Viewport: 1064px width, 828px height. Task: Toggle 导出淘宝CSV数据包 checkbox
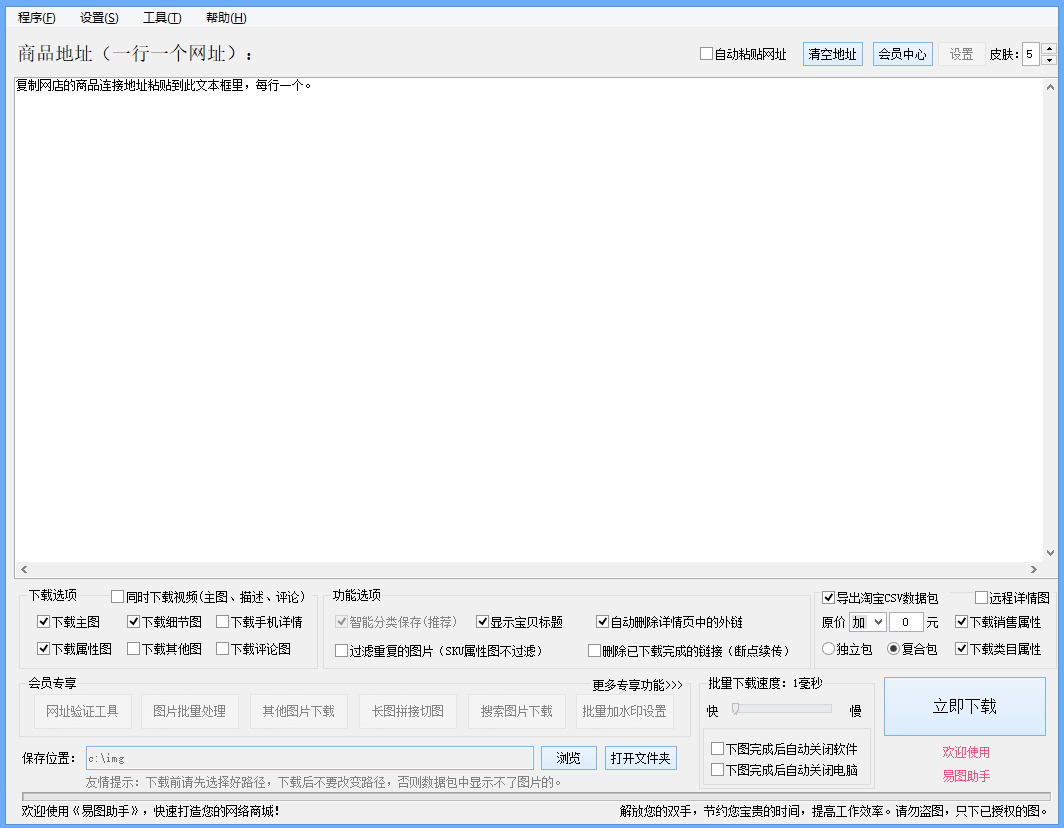click(828, 597)
